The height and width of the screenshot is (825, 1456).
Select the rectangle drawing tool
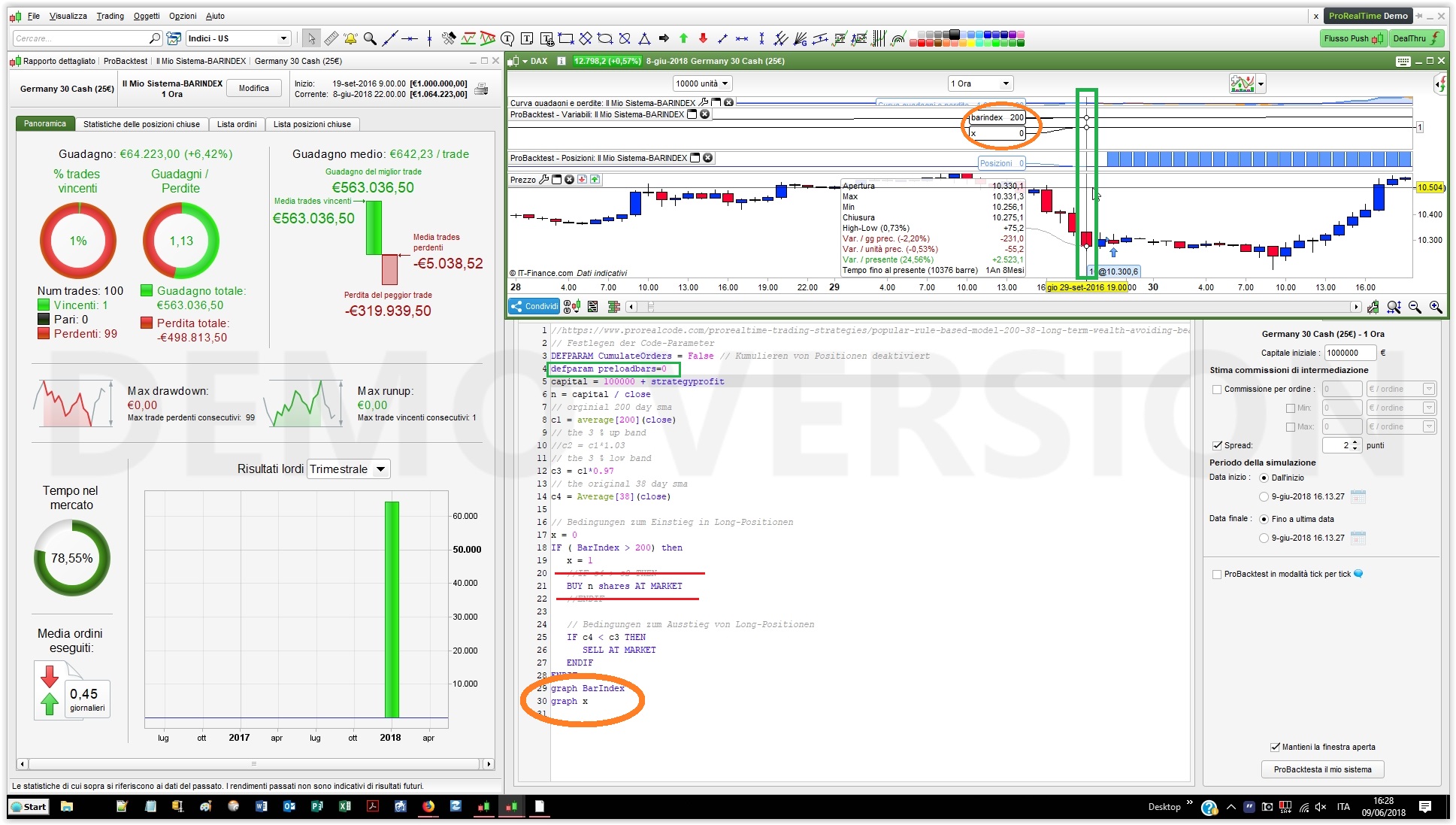pyautogui.click(x=566, y=38)
